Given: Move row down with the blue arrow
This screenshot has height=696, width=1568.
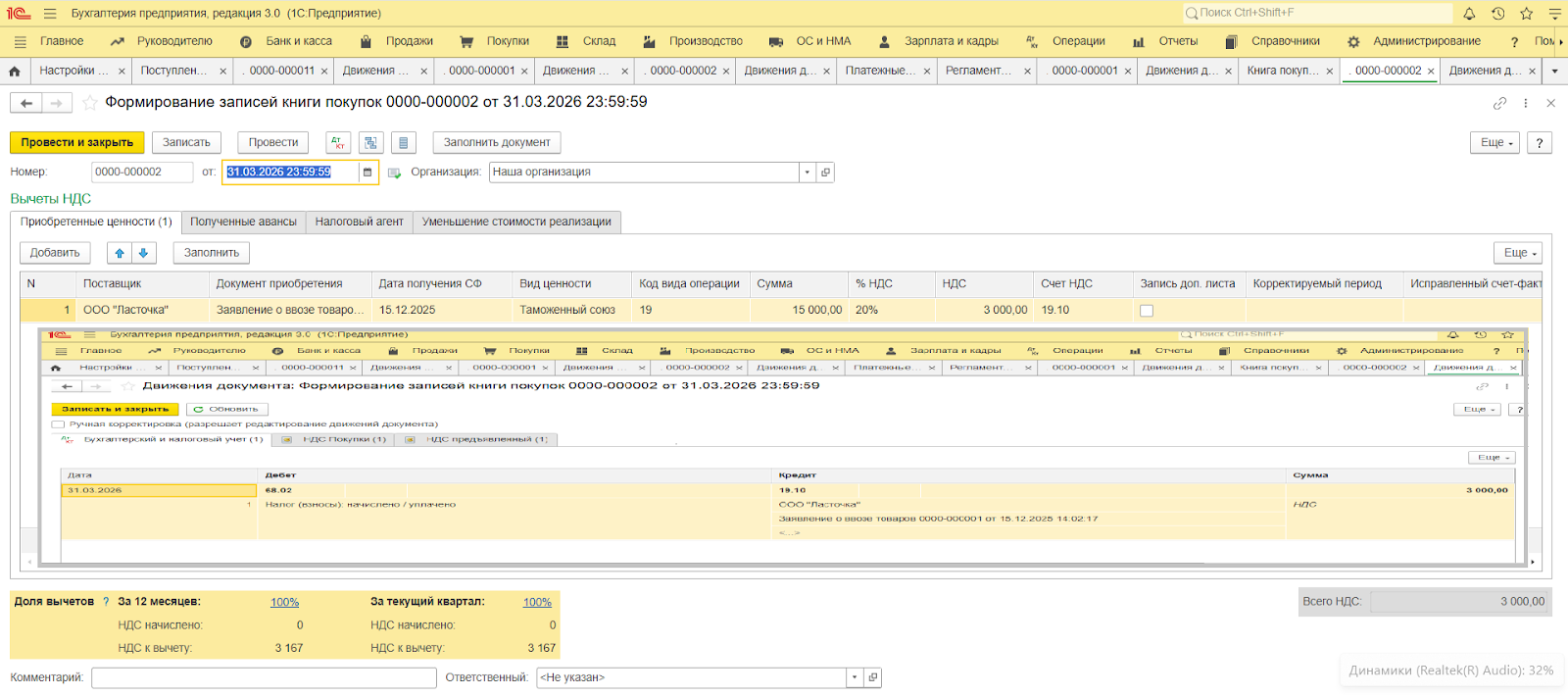Looking at the screenshot, I should [143, 253].
